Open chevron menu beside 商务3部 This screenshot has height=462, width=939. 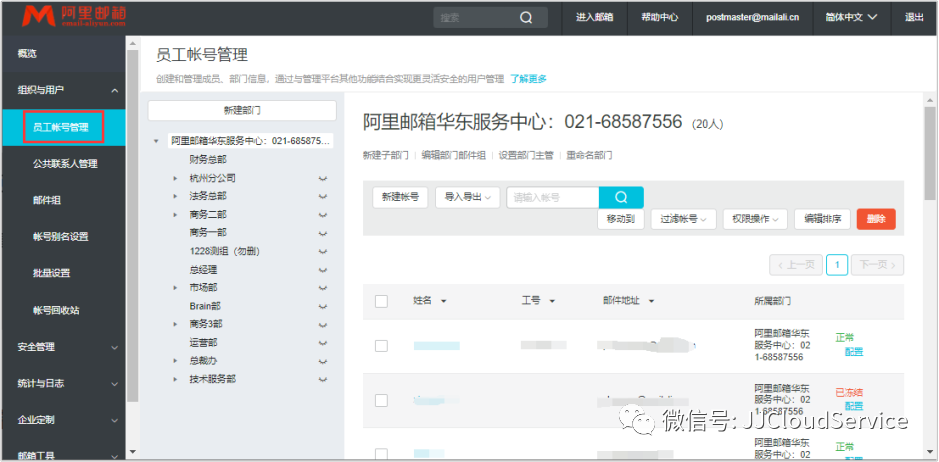pos(324,324)
